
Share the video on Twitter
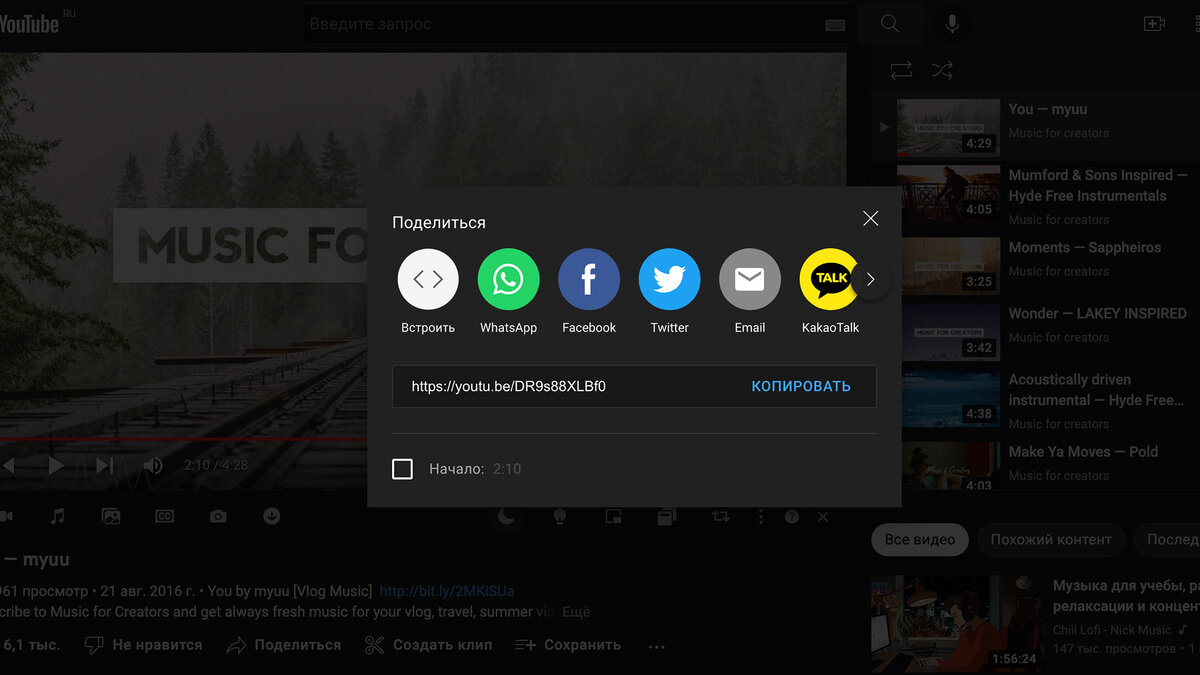(x=669, y=279)
